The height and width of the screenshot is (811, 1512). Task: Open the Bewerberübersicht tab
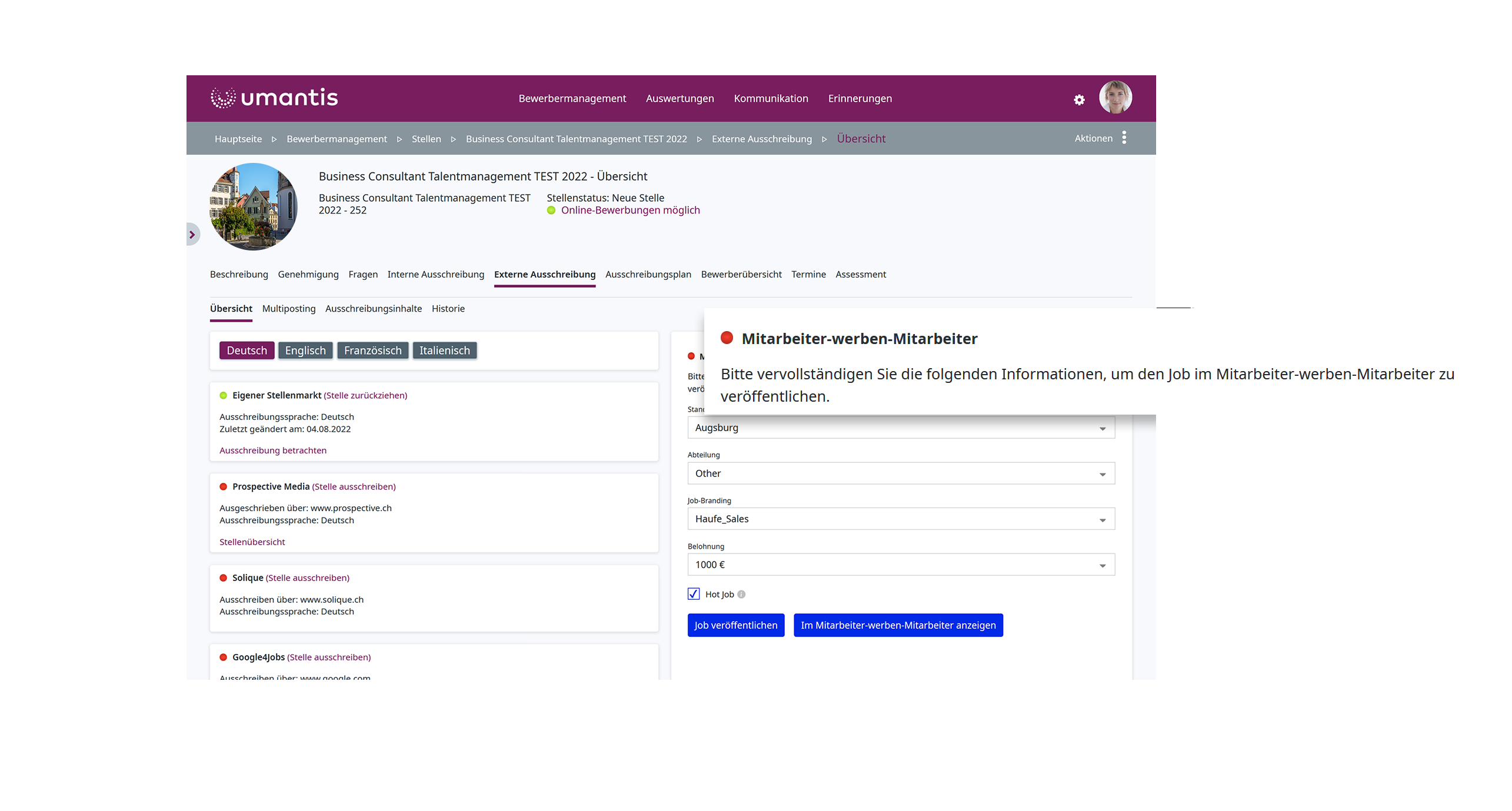coord(741,275)
